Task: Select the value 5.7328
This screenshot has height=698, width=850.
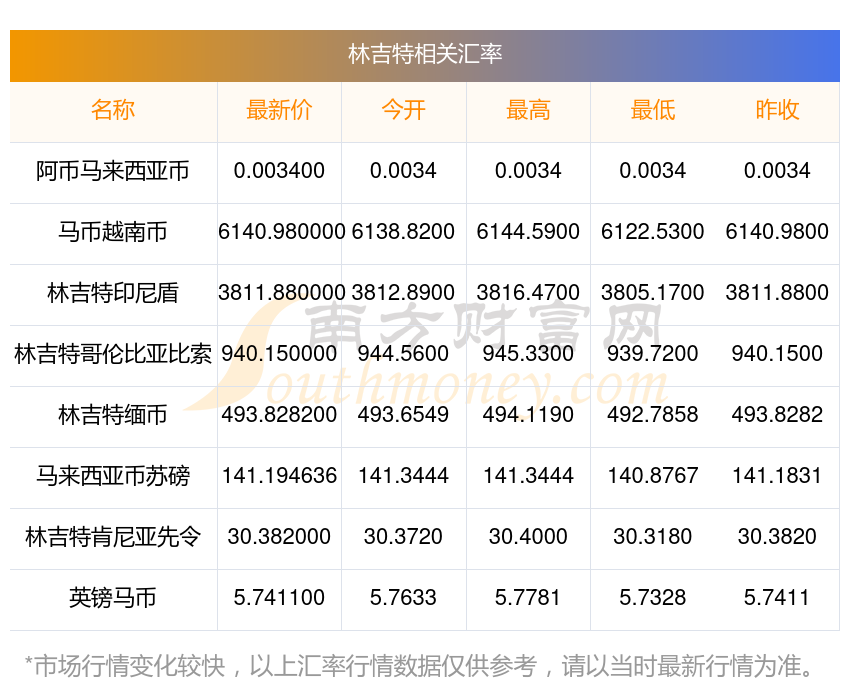Action: (653, 598)
